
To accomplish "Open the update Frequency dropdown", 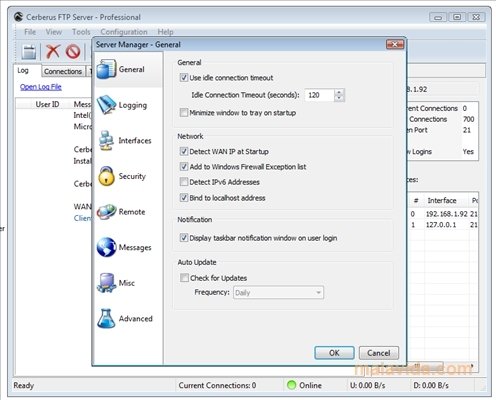I will coord(278,293).
